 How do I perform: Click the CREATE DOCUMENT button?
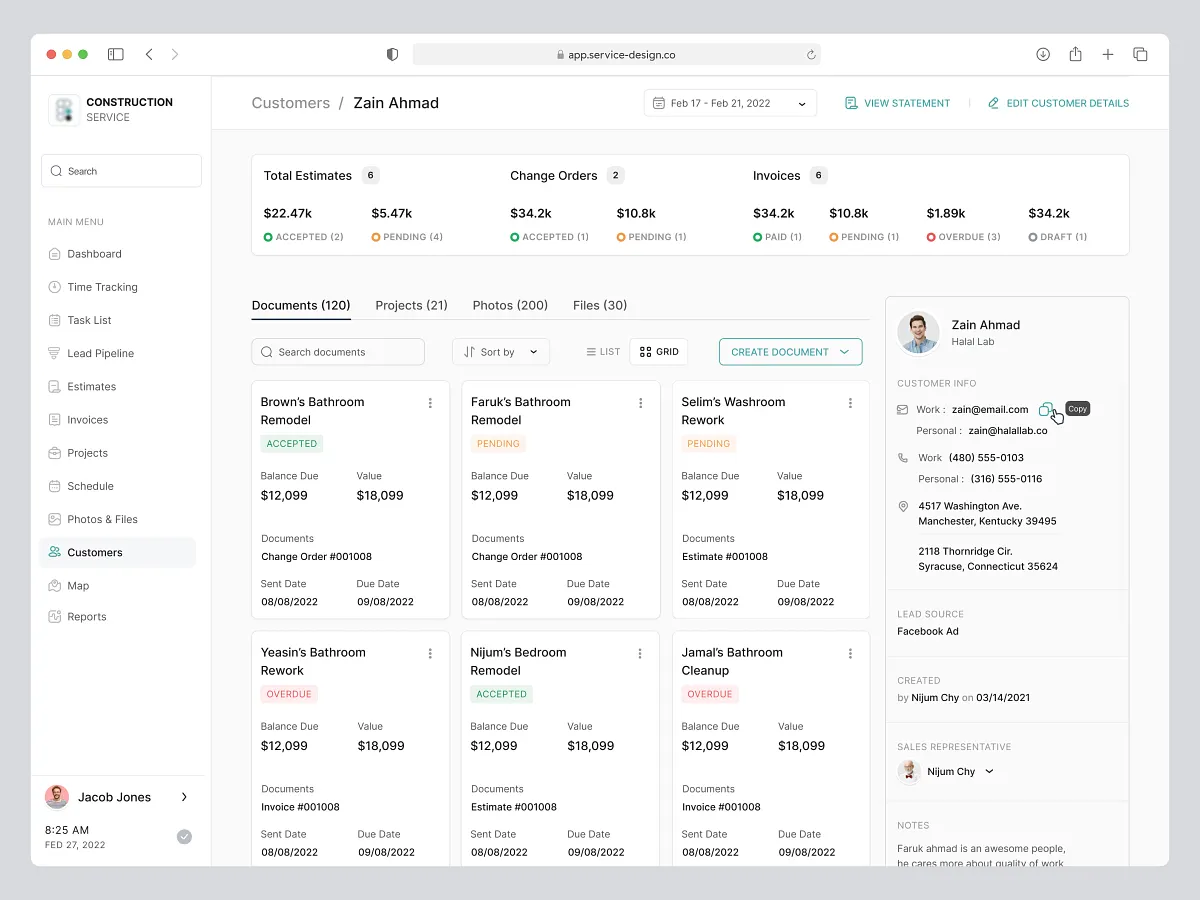pos(790,351)
